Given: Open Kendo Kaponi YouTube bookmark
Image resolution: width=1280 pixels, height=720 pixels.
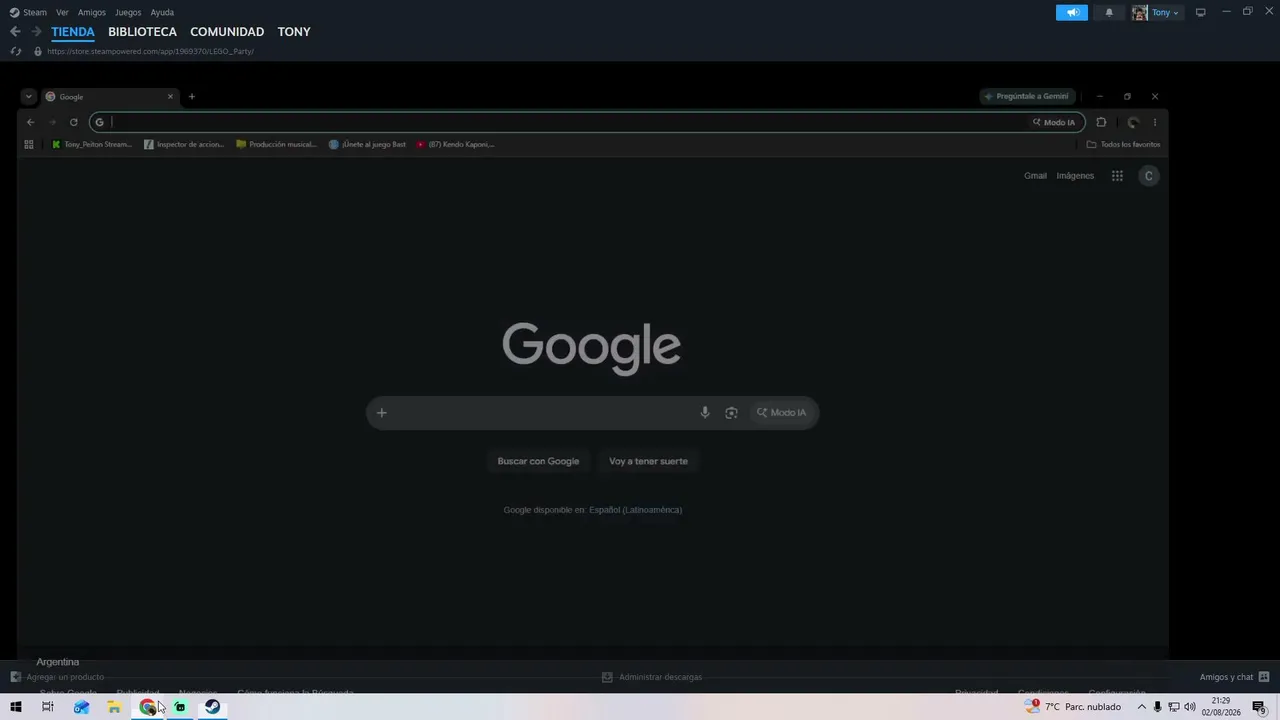Looking at the screenshot, I should [x=455, y=144].
